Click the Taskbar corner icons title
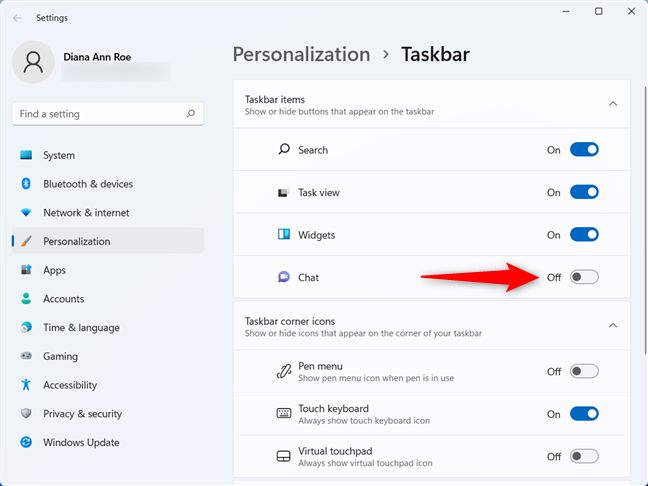 (x=290, y=321)
